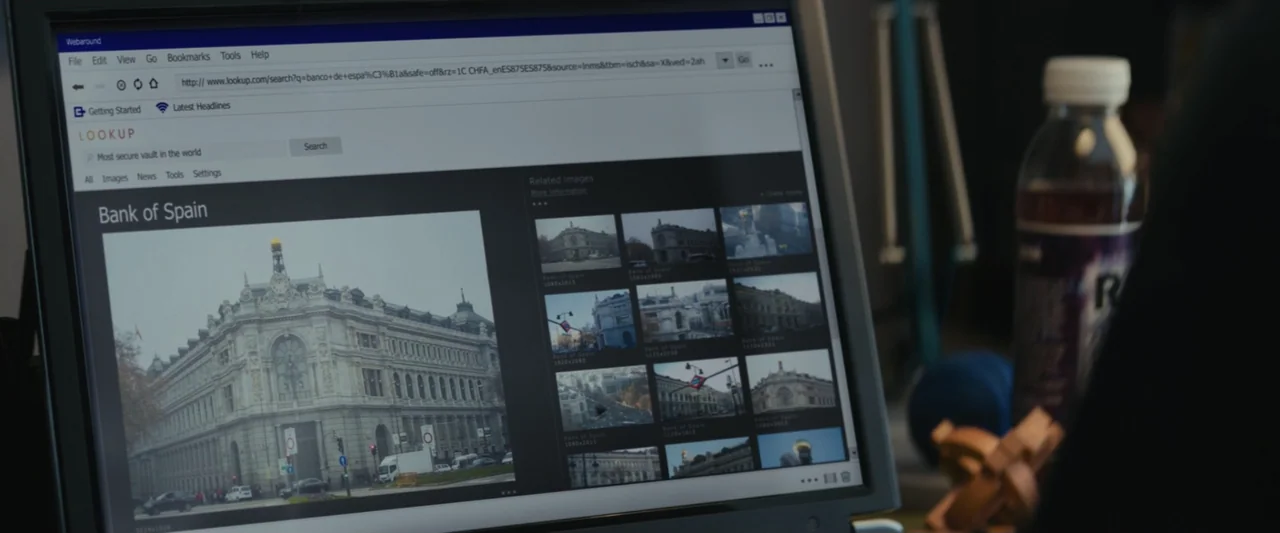Open the Go menu
This screenshot has width=1280, height=533.
click(151, 58)
